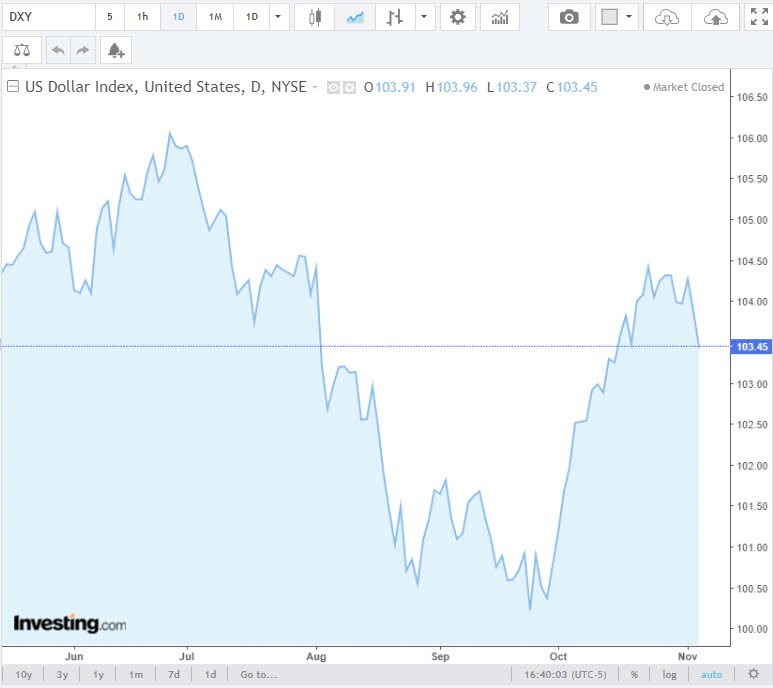773x688 pixels.
Task: Load chart layout with cloud download icon
Action: click(667, 17)
